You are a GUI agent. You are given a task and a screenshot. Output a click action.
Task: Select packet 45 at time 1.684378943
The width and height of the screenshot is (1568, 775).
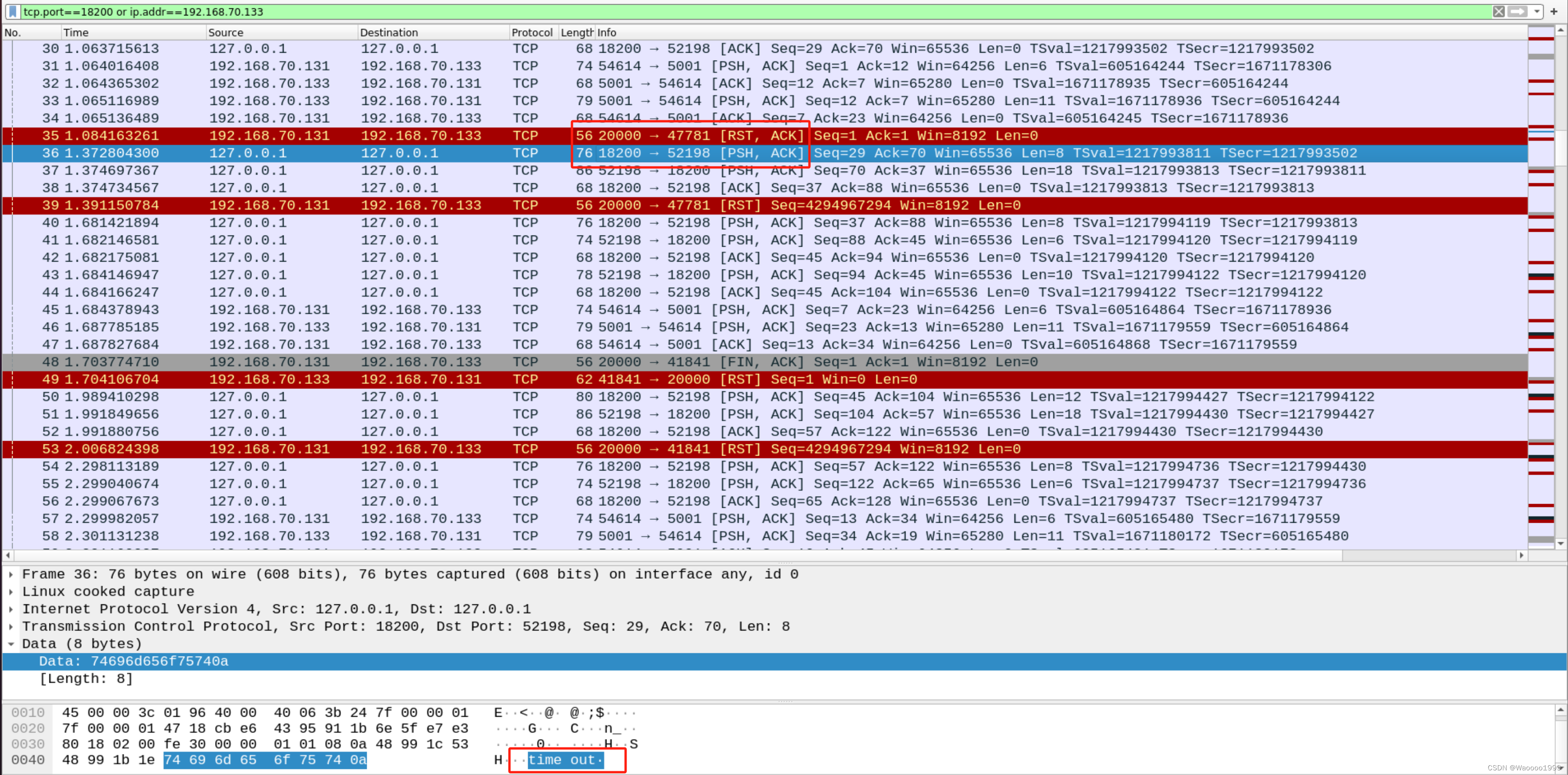coord(765,310)
